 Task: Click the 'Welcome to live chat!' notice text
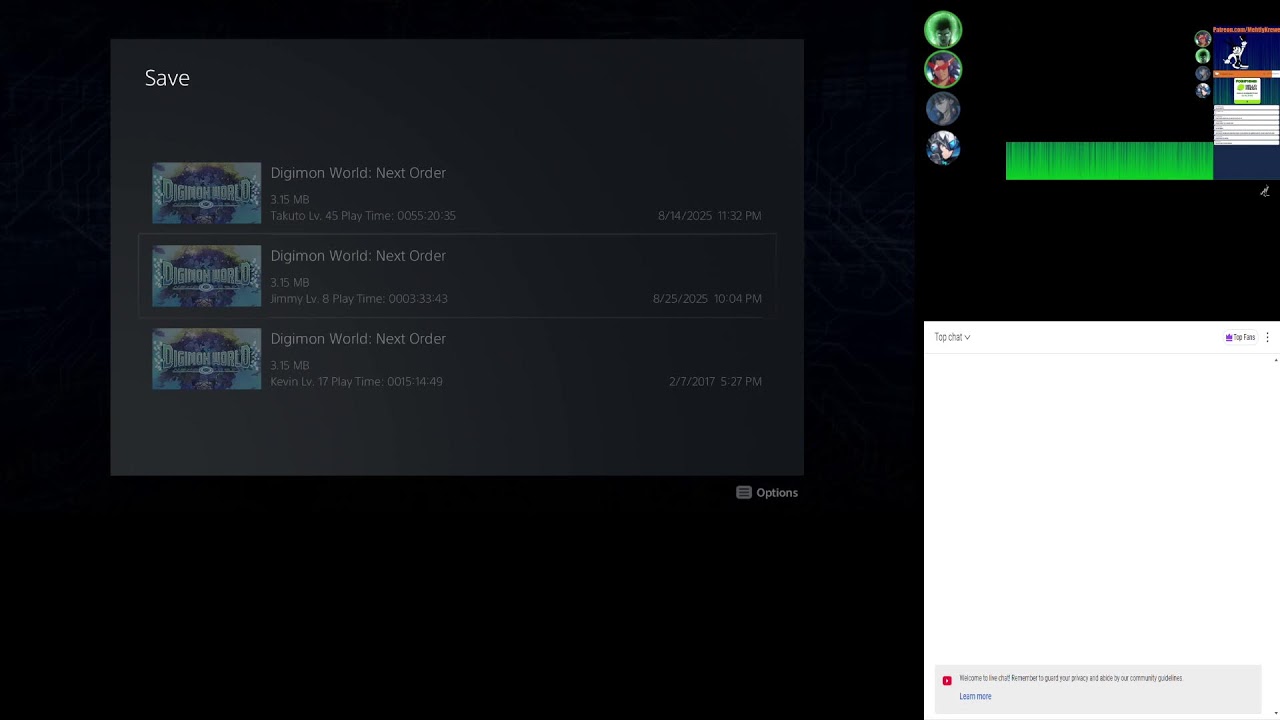tap(1071, 678)
